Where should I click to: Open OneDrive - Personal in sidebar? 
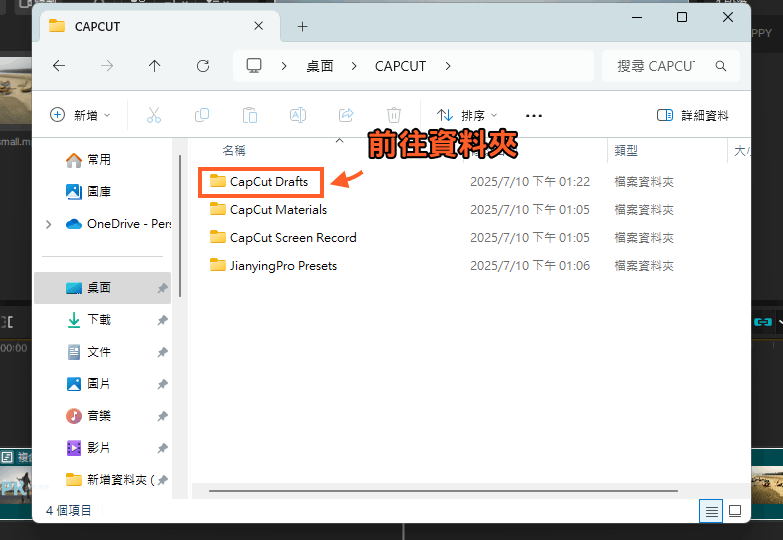click(x=119, y=224)
